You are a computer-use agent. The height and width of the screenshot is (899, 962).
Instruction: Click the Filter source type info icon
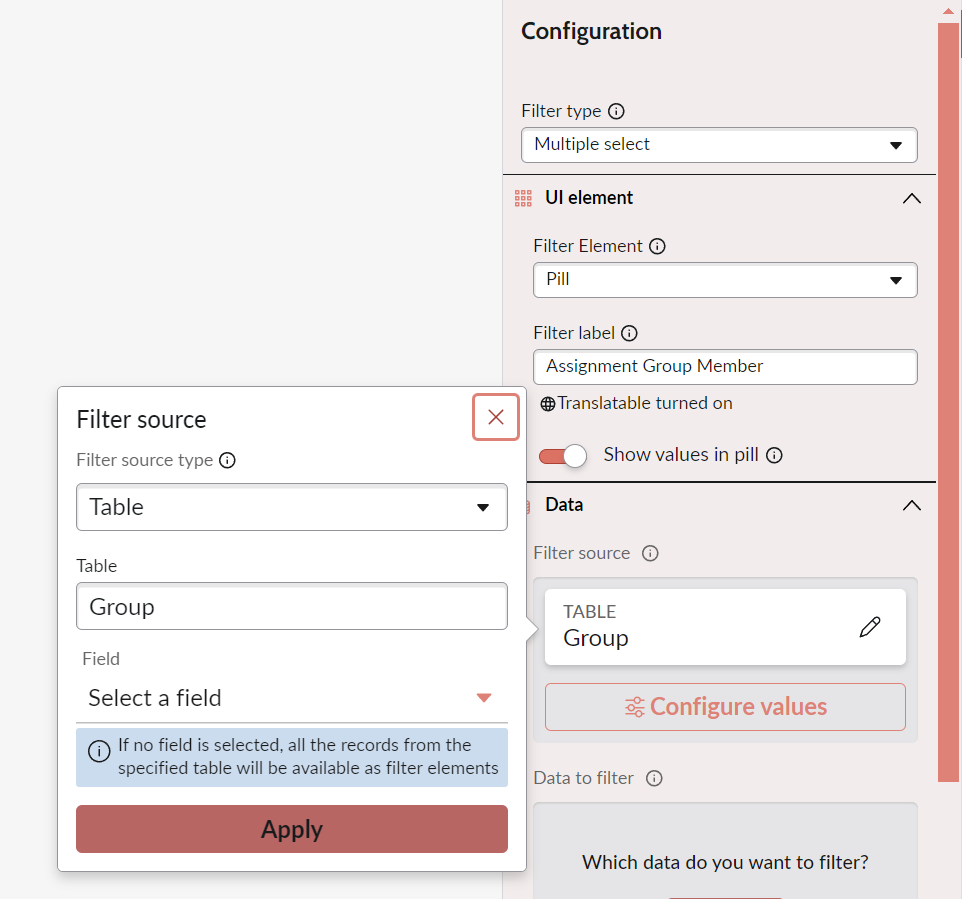coord(227,460)
